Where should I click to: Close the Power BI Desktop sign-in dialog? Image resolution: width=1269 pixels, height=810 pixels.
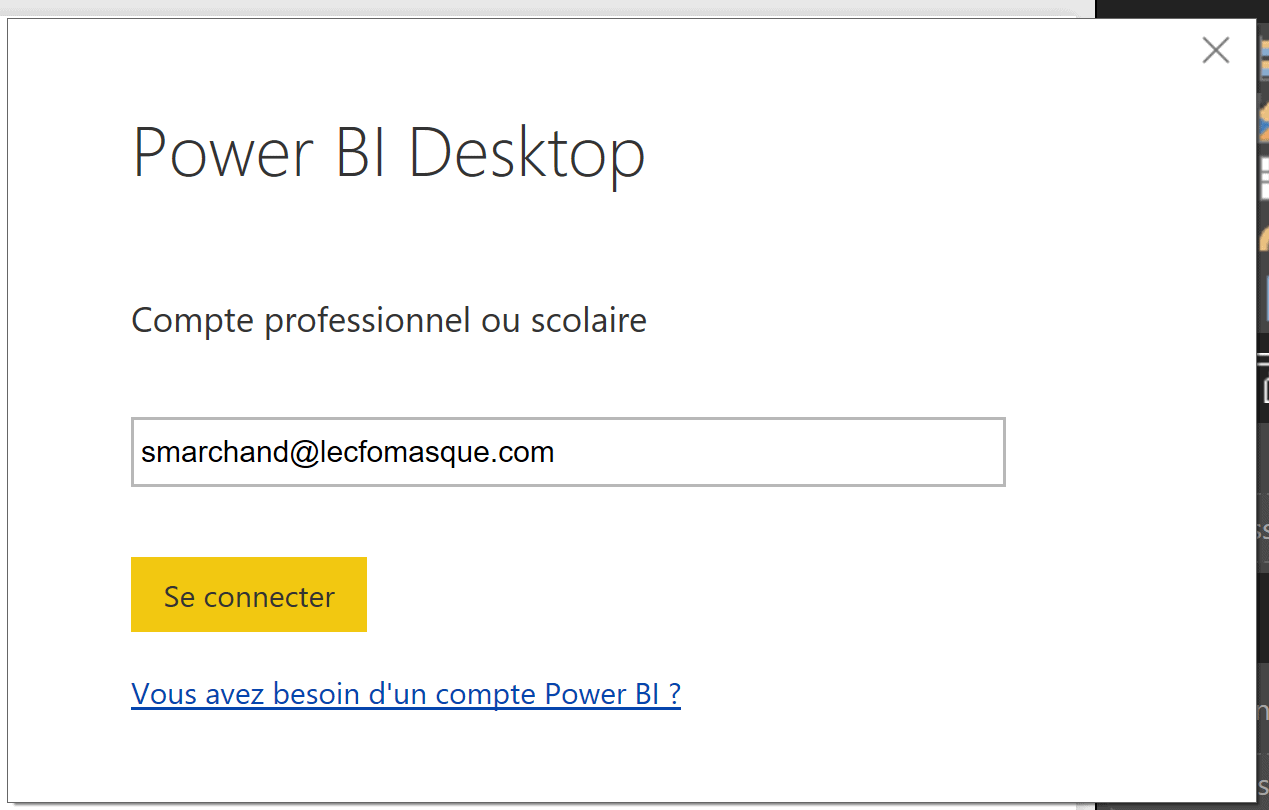tap(1215, 50)
